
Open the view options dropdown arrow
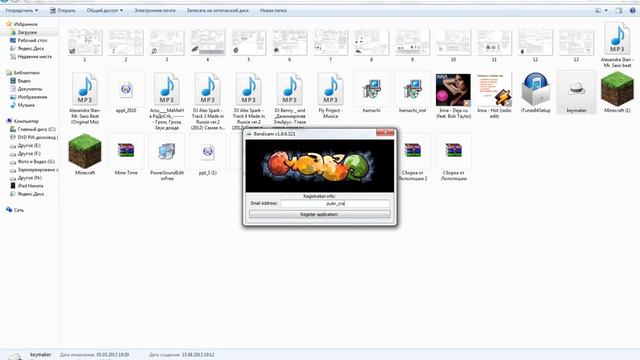point(606,11)
